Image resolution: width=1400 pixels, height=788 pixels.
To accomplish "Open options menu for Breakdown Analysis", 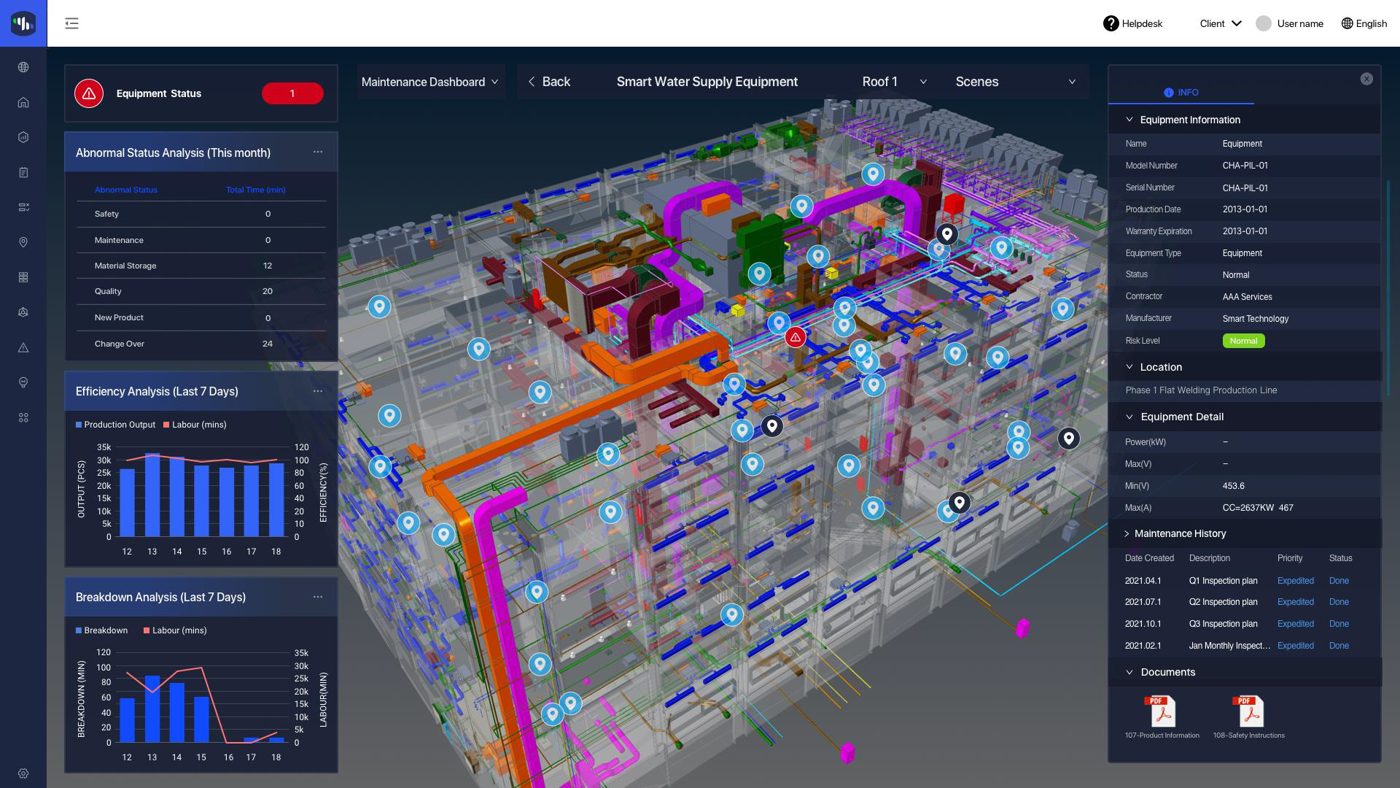I will (318, 597).
